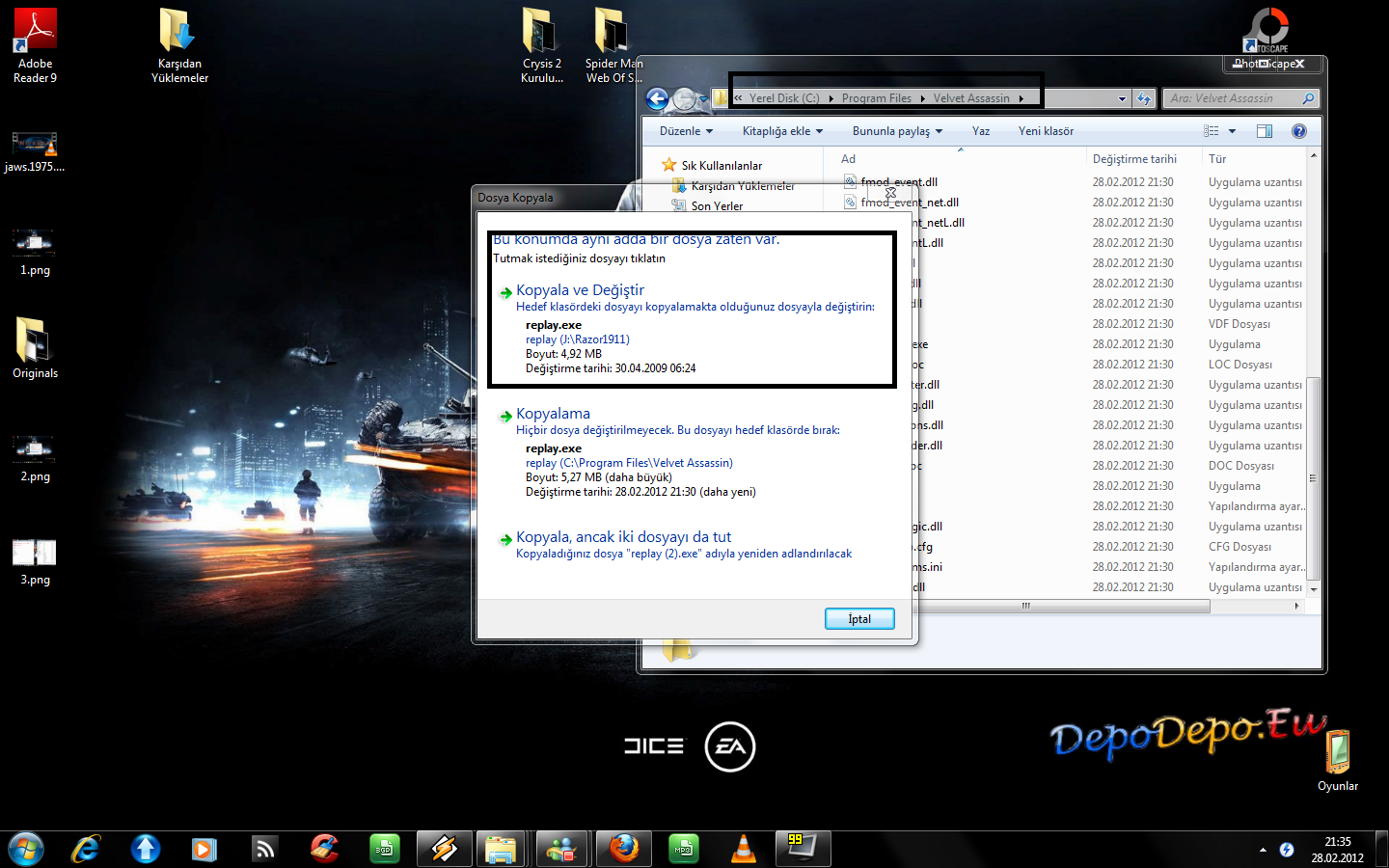Show hidden system tray icons
The height and width of the screenshot is (868, 1389).
[1263, 850]
